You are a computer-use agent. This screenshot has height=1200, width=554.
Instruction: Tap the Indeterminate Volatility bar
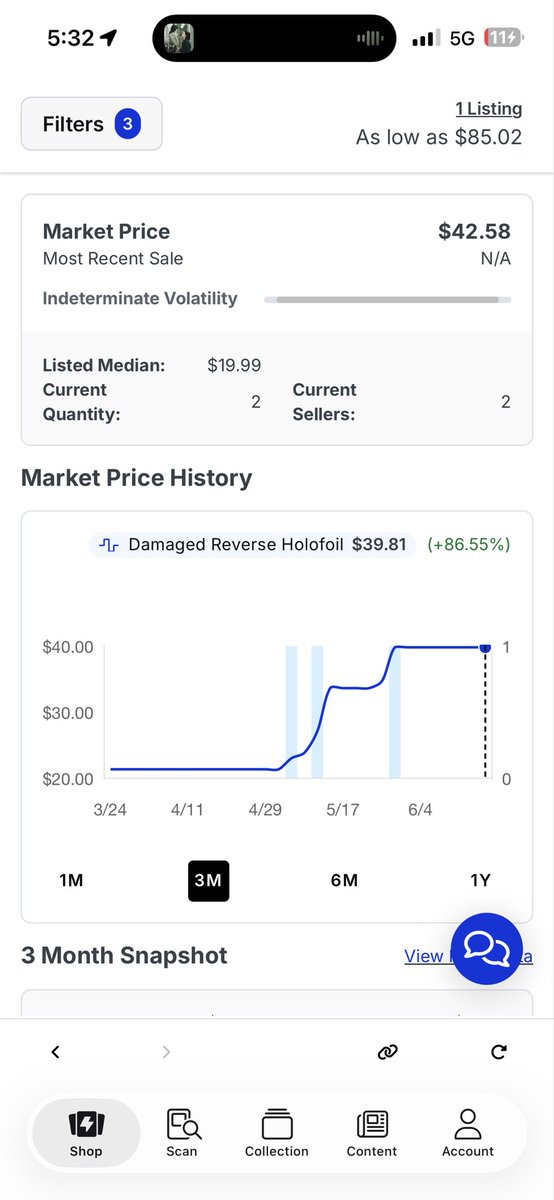pyautogui.click(x=387, y=298)
